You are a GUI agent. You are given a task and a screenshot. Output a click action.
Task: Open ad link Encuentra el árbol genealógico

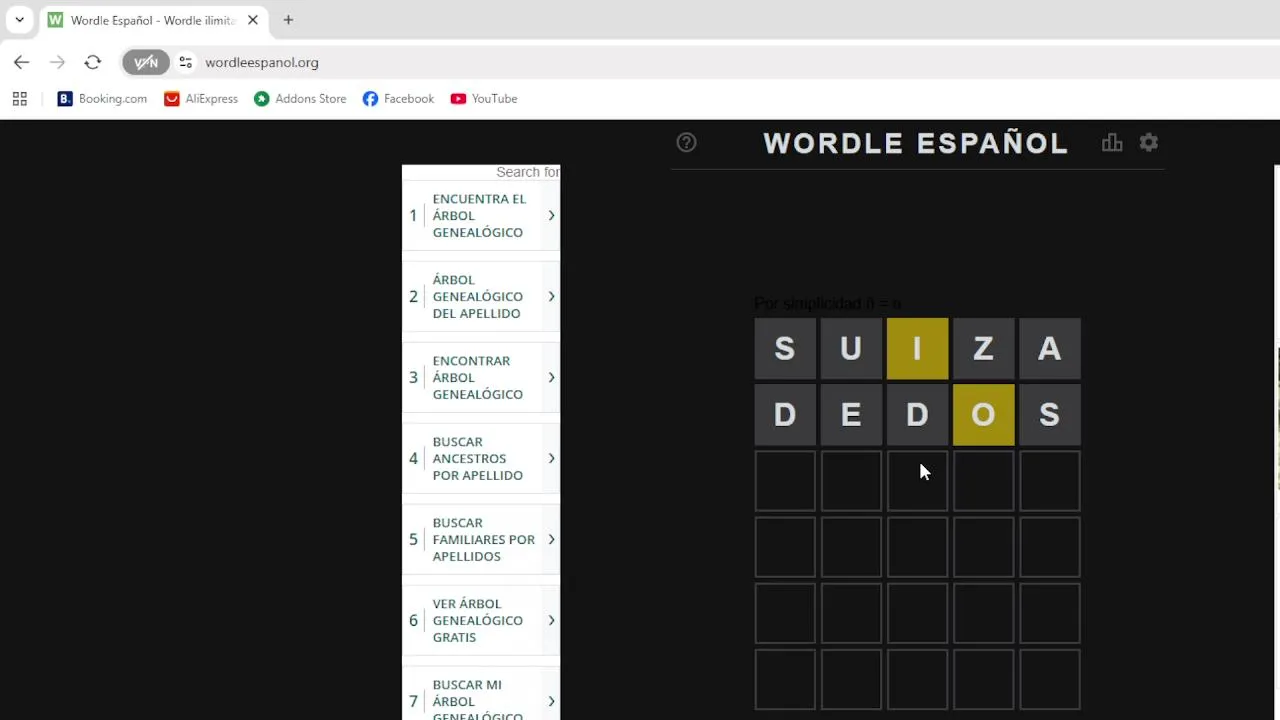[x=481, y=216]
